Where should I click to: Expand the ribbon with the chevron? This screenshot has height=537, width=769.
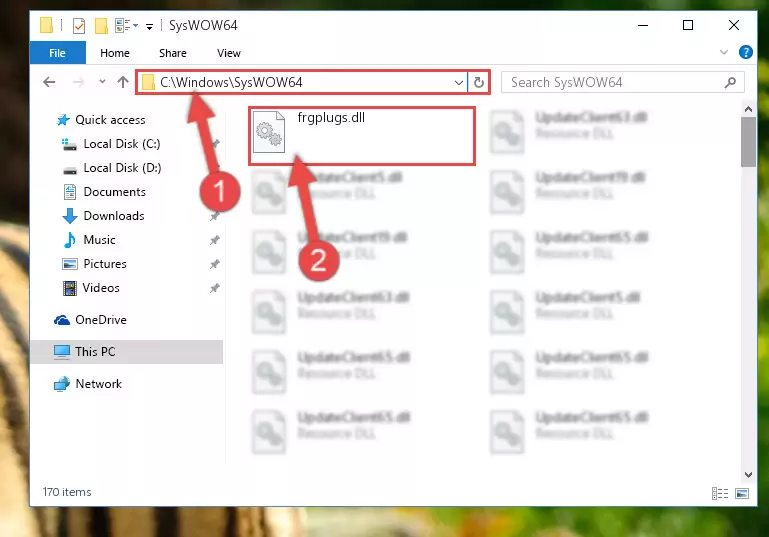point(723,52)
